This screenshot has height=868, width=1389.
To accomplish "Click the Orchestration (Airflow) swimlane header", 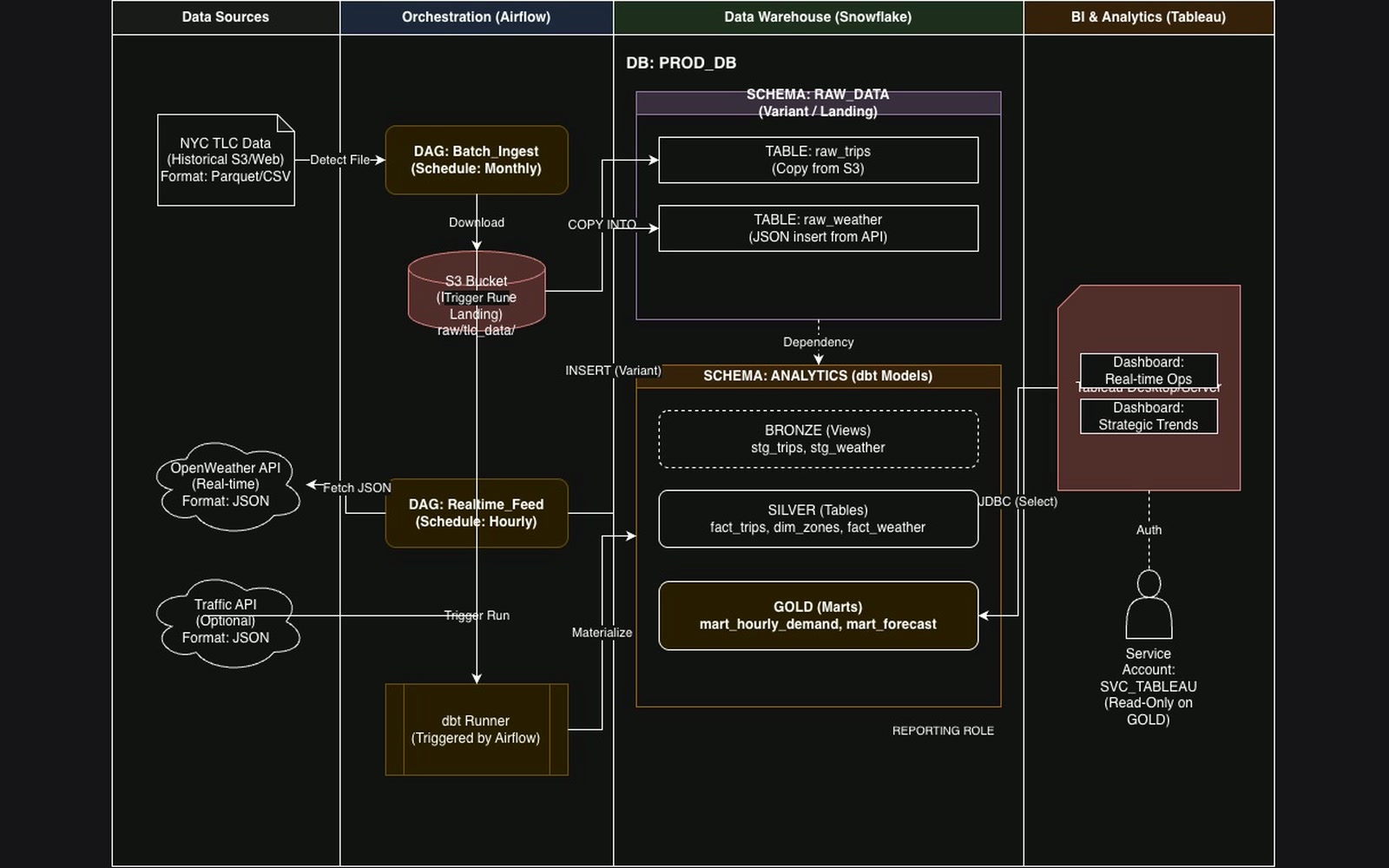I will 477,17.
